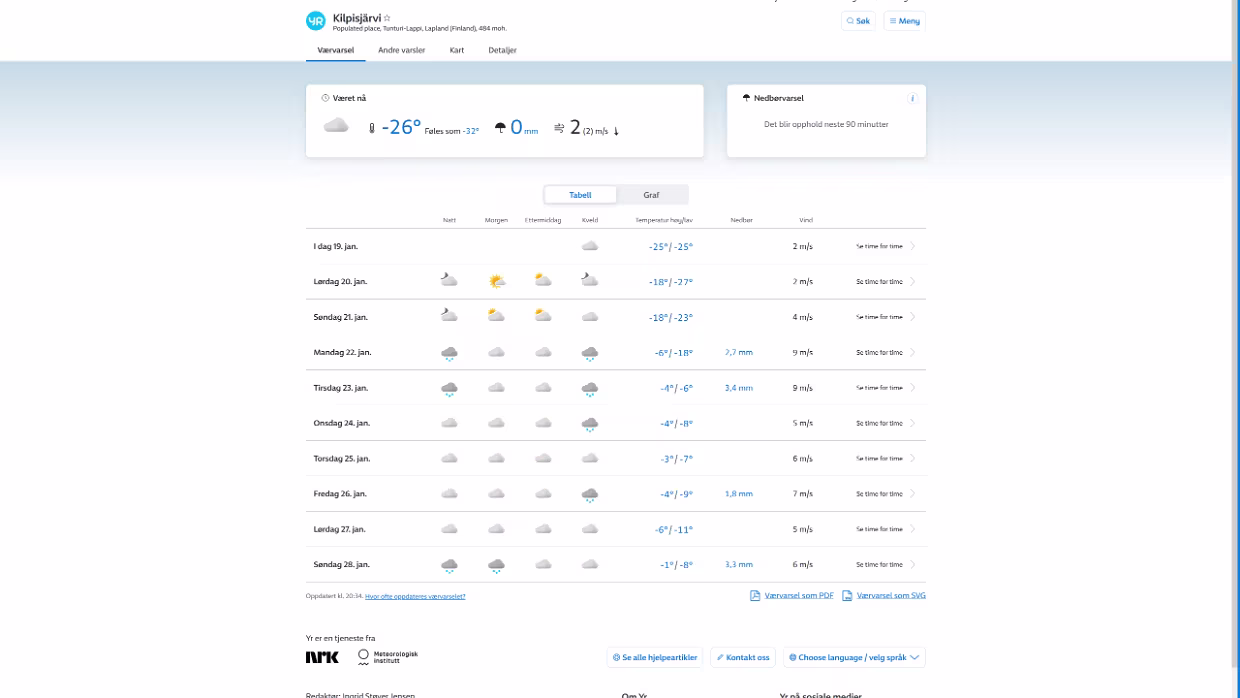Open the Andre varsler tab
Image resolution: width=1240 pixels, height=698 pixels.
point(401,50)
